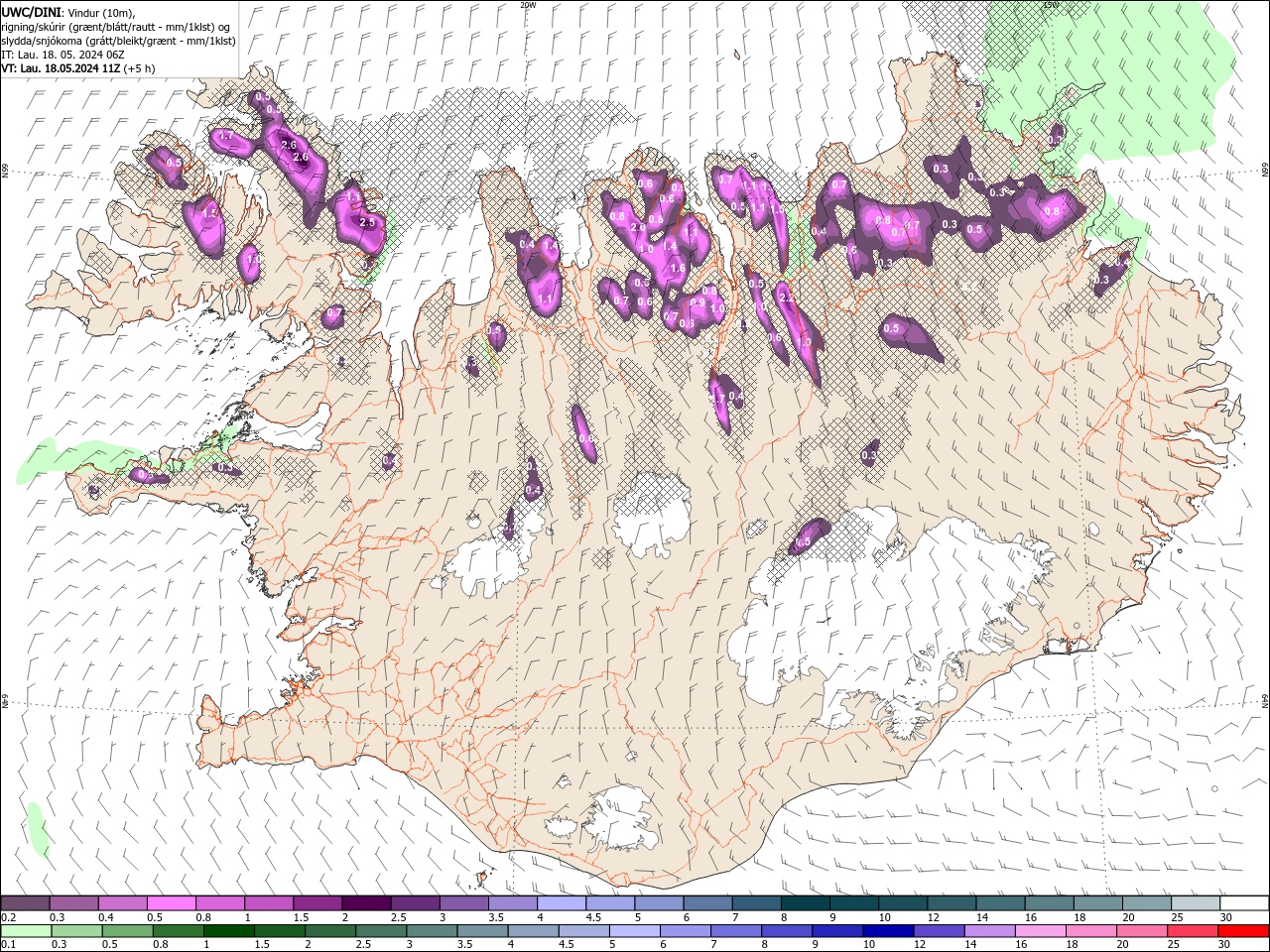
Task: Click the bright red 30 rain legend swatch
Action: (1243, 931)
